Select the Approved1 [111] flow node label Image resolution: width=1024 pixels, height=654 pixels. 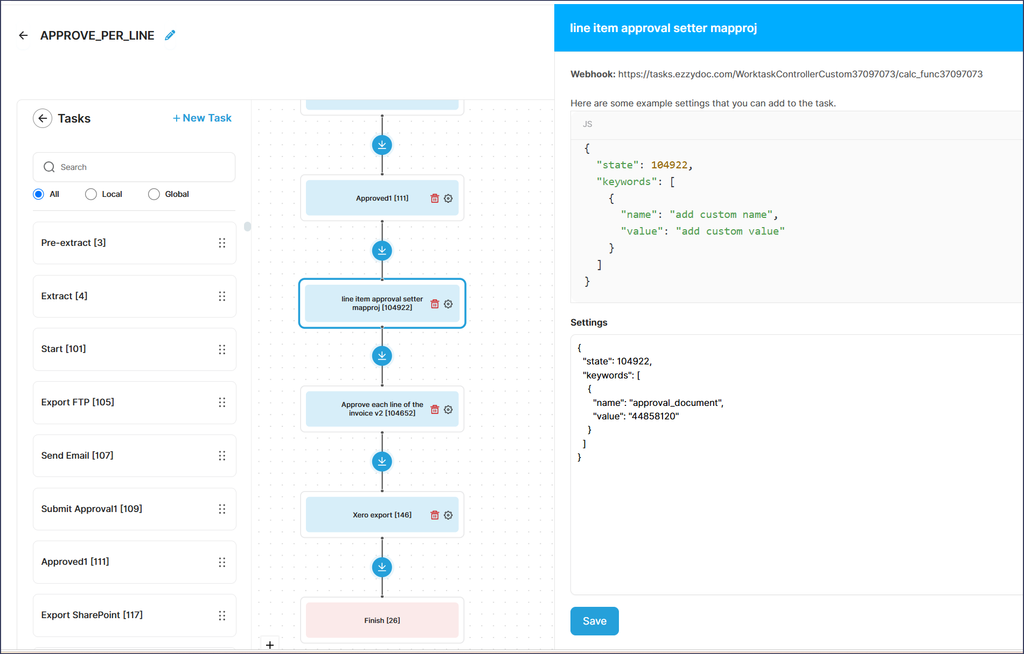(382, 199)
